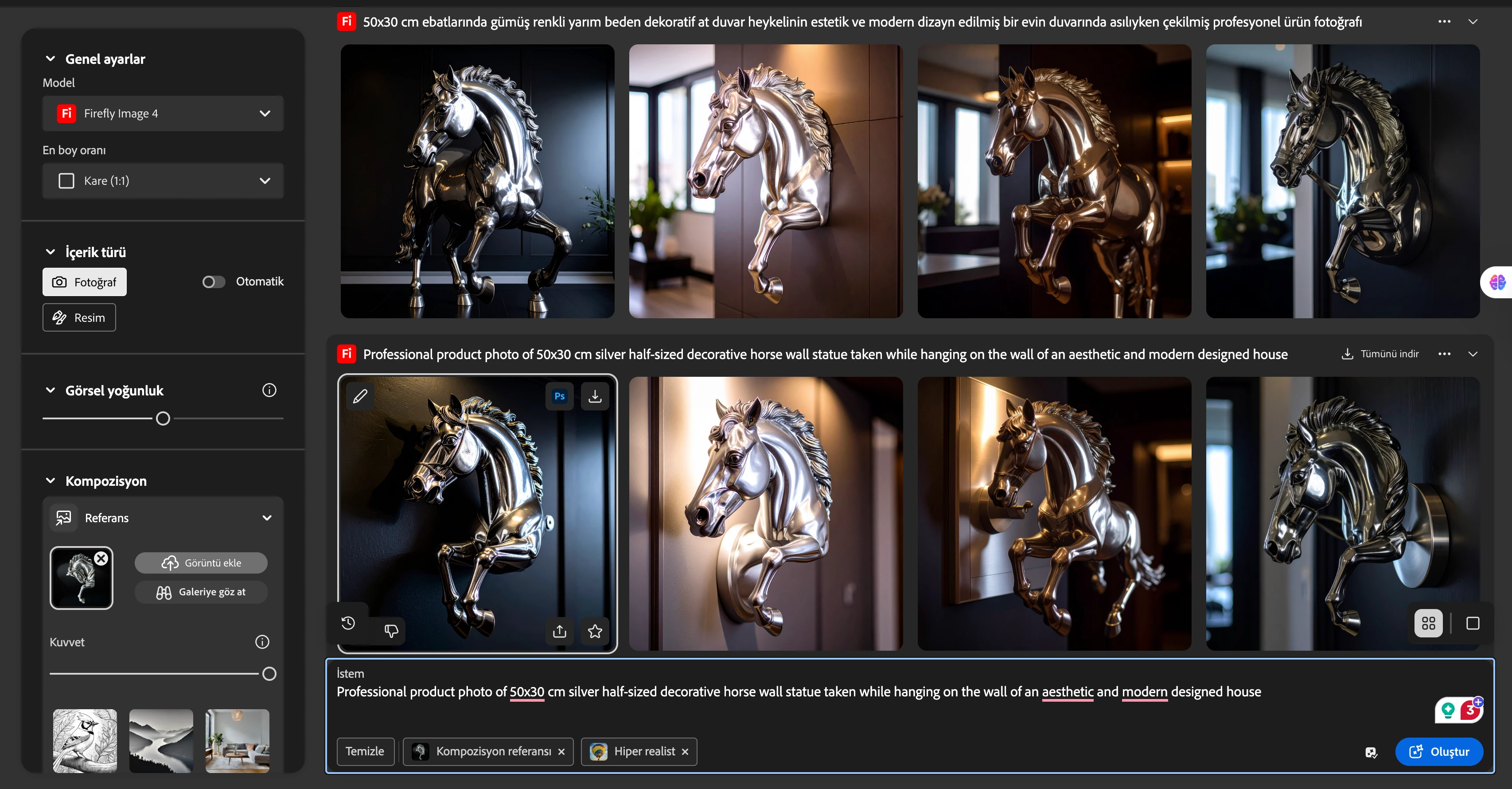Collapse the Kompozisyon section
Image resolution: width=1512 pixels, height=789 pixels.
pyautogui.click(x=51, y=481)
